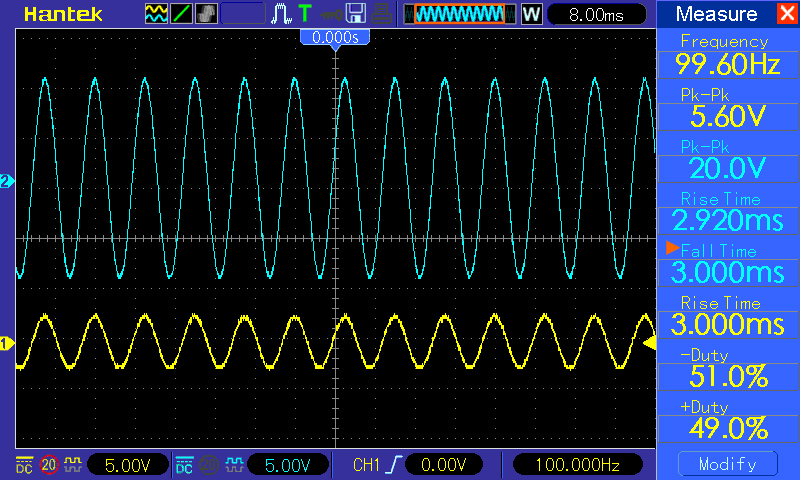
Task: Click the orange arrow beside Fall Time
Action: pyautogui.click(x=672, y=248)
